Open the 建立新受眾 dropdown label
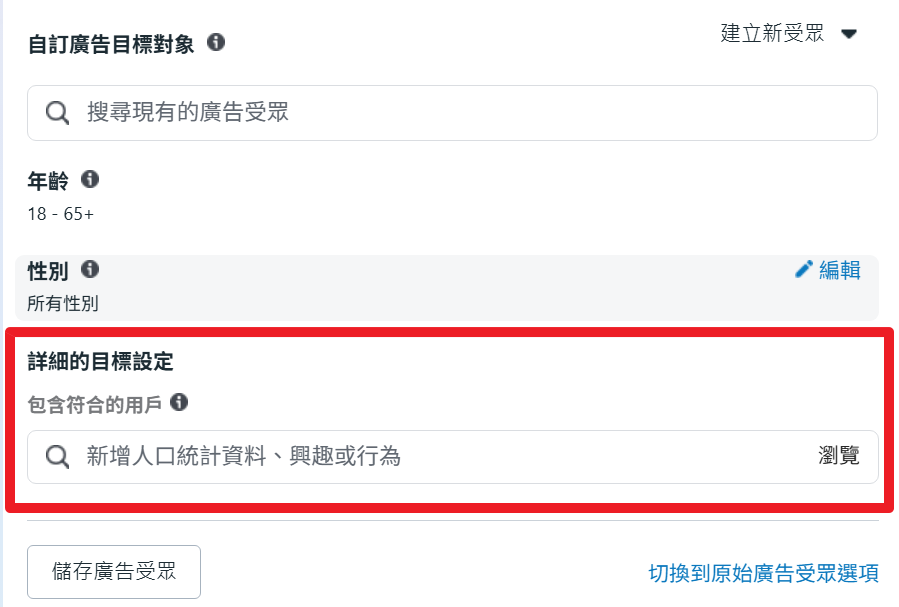 (x=772, y=33)
